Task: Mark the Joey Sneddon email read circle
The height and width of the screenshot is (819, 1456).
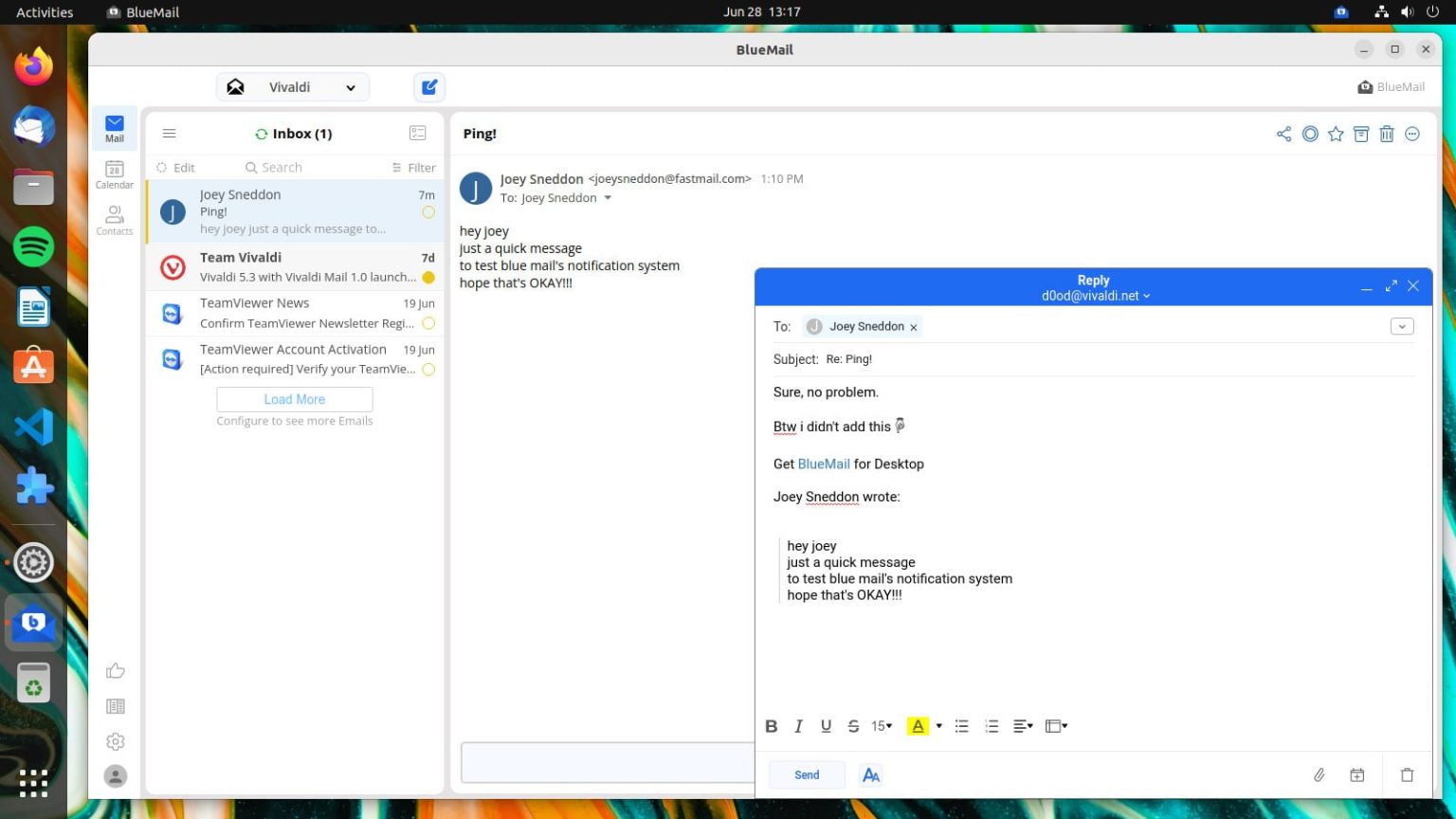Action: point(428,212)
